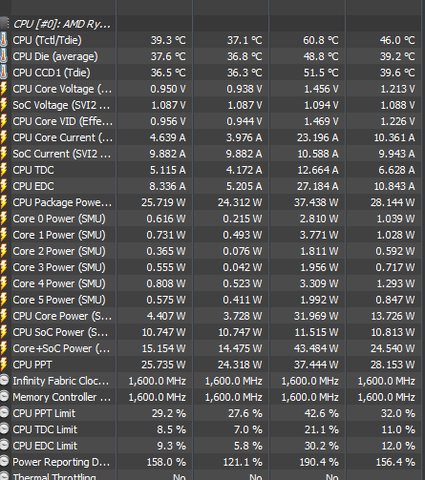
Task: Click lightning icon beside CPU Package Power
Action: (x=4, y=202)
